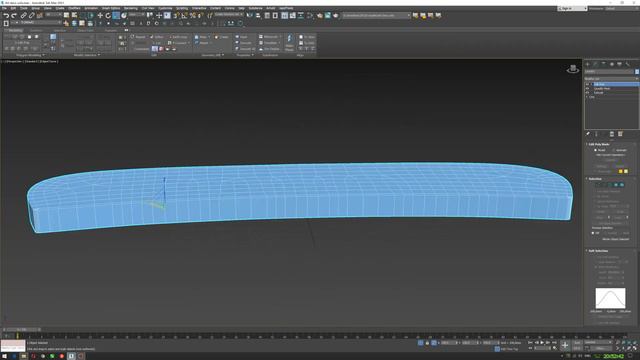
Task: Click the Align tool icon
Action: pyautogui.click(x=258, y=16)
